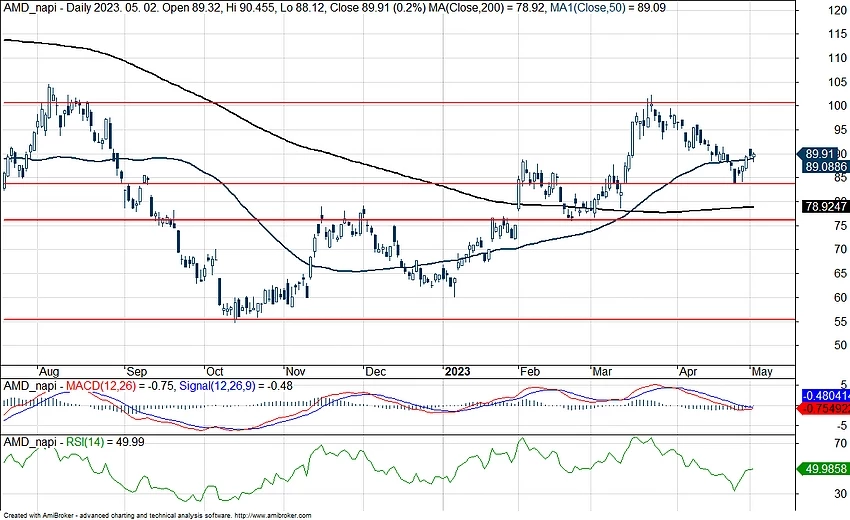Click the 75 price axis label
Viewport: 850px width, 520px height.
coord(841,226)
